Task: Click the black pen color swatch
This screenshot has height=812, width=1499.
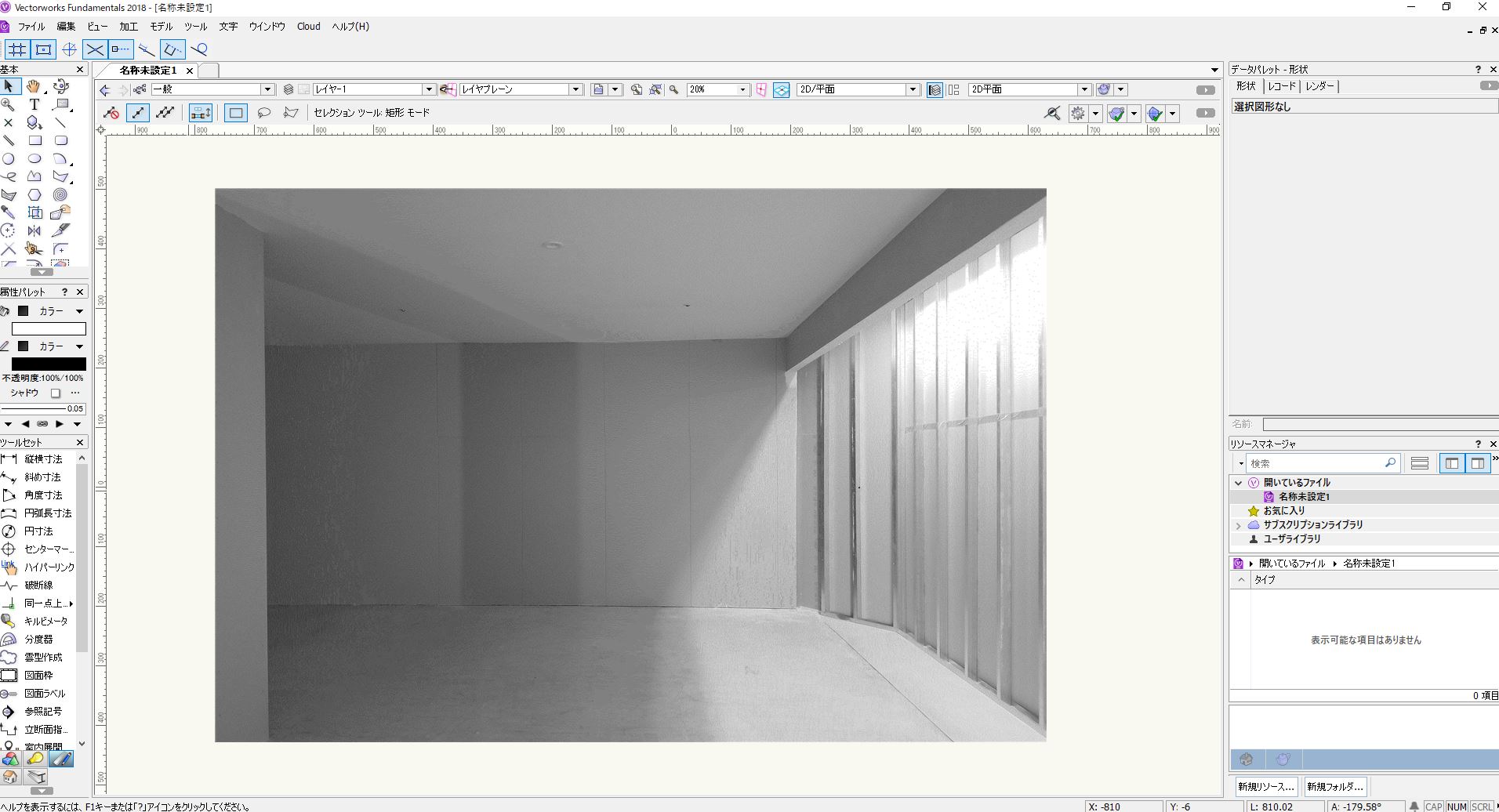Action: click(x=49, y=364)
